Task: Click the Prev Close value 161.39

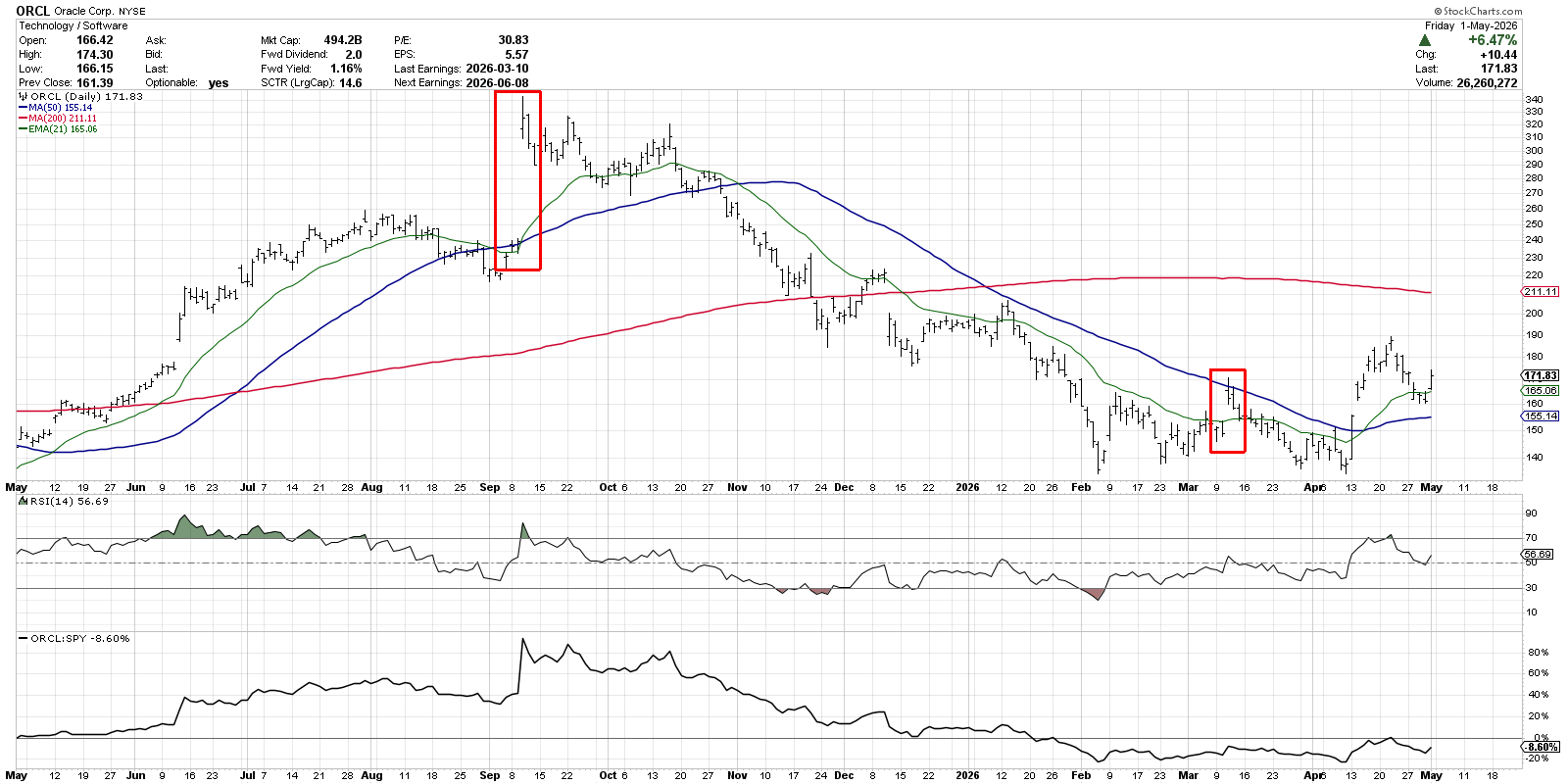Action: [x=95, y=83]
